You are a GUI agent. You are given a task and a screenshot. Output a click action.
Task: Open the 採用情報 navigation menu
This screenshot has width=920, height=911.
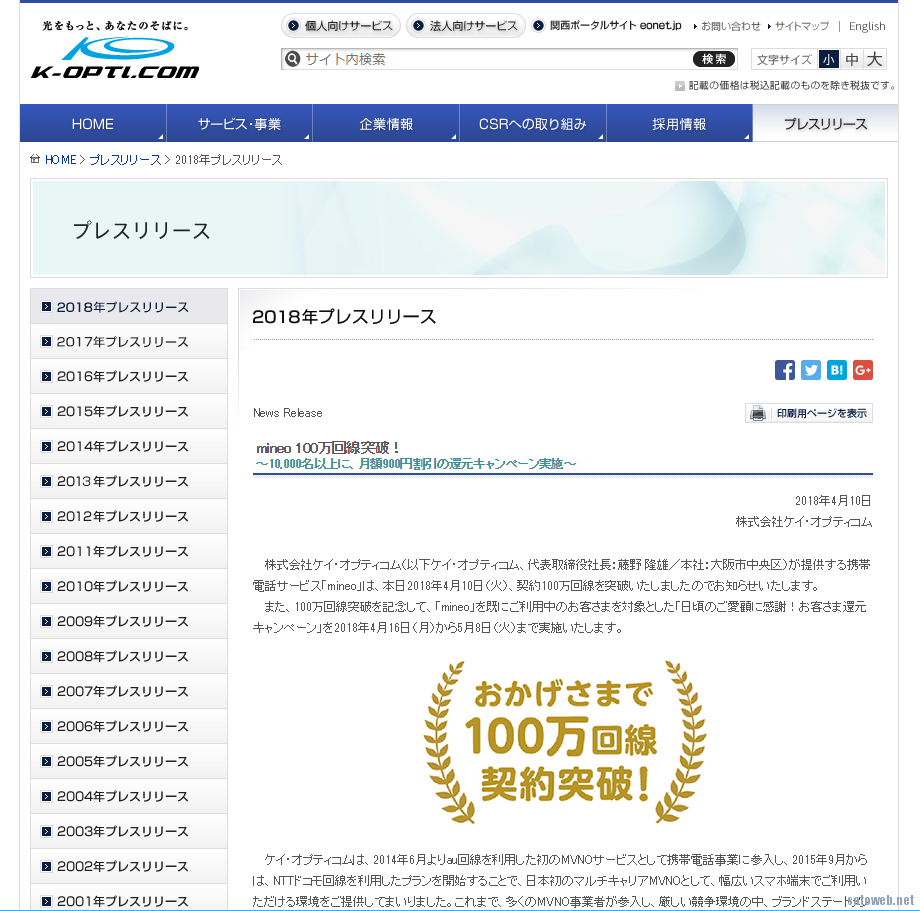click(679, 124)
